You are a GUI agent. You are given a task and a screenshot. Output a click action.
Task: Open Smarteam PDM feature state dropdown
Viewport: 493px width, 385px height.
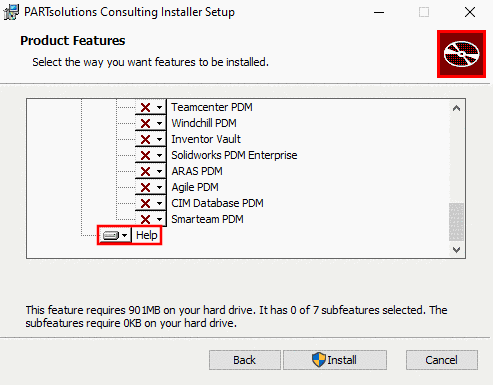point(150,219)
